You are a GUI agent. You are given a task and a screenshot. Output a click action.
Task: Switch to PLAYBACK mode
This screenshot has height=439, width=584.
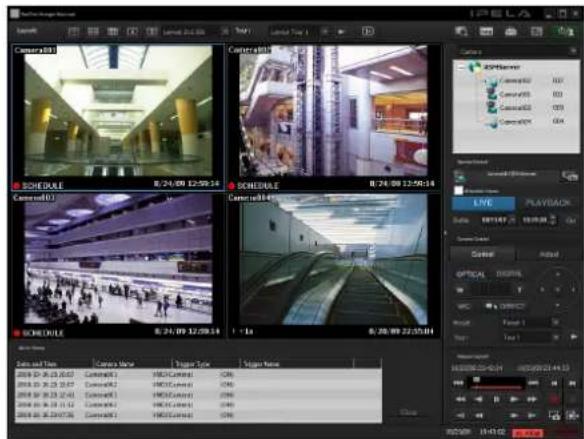click(x=547, y=203)
